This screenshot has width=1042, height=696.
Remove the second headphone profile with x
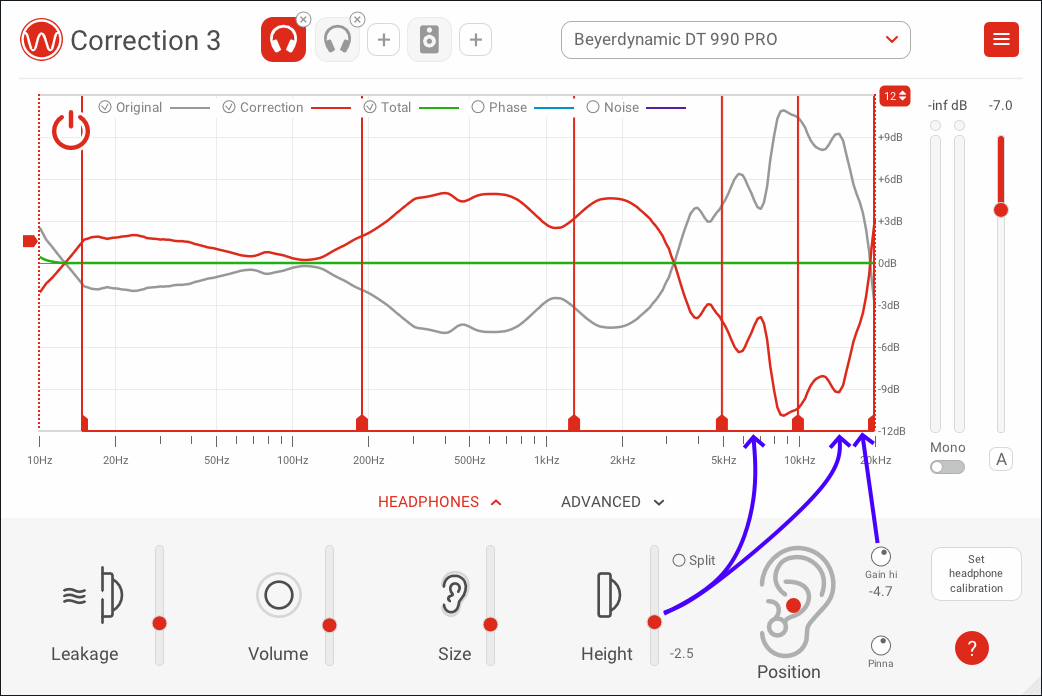tap(357, 19)
